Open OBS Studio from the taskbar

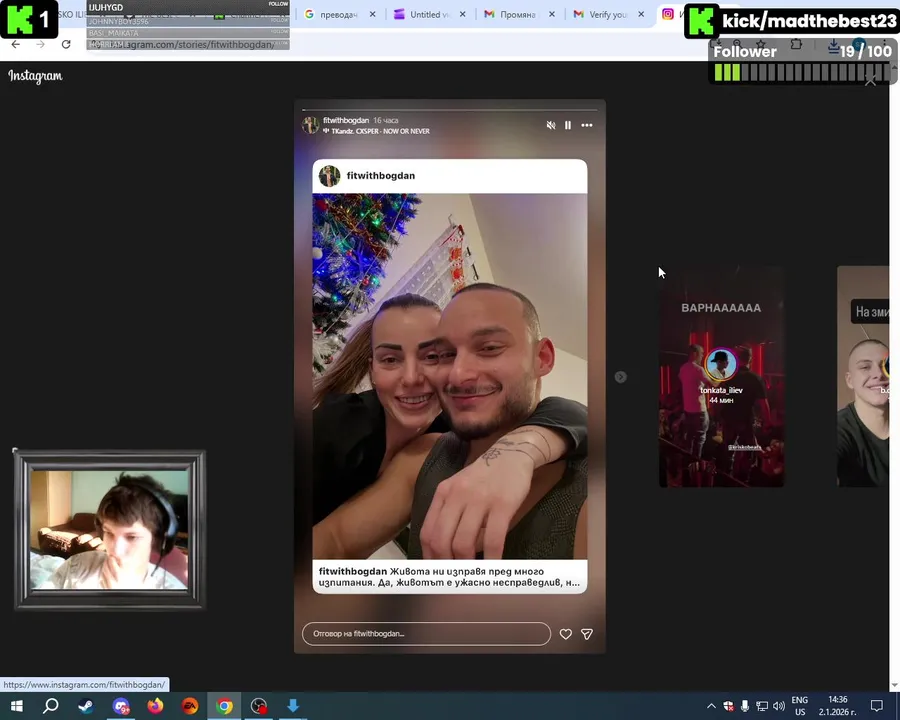point(259,706)
